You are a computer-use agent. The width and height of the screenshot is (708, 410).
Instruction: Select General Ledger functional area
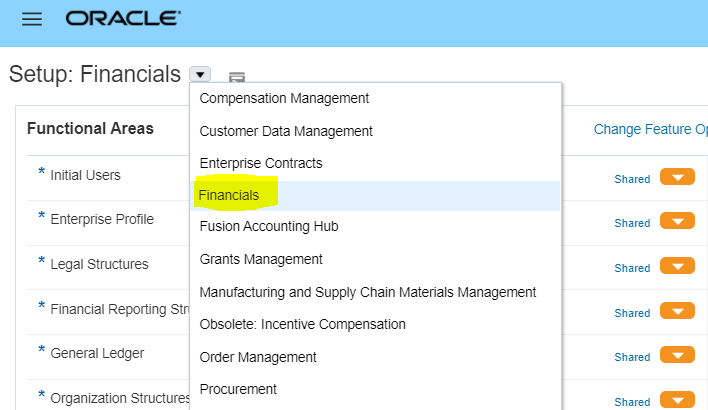coord(97,353)
